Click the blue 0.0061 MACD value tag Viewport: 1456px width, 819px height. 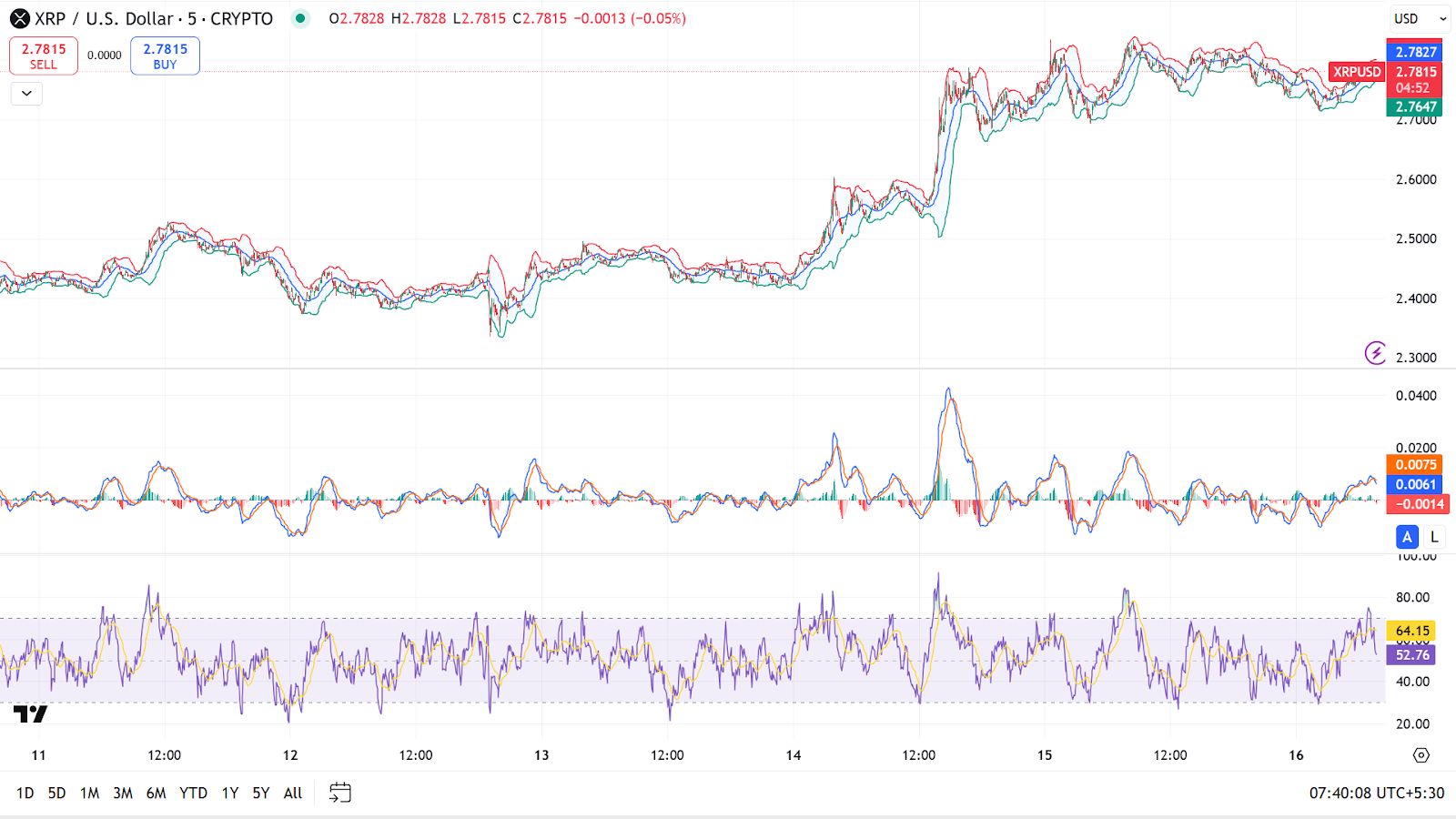click(x=1415, y=485)
